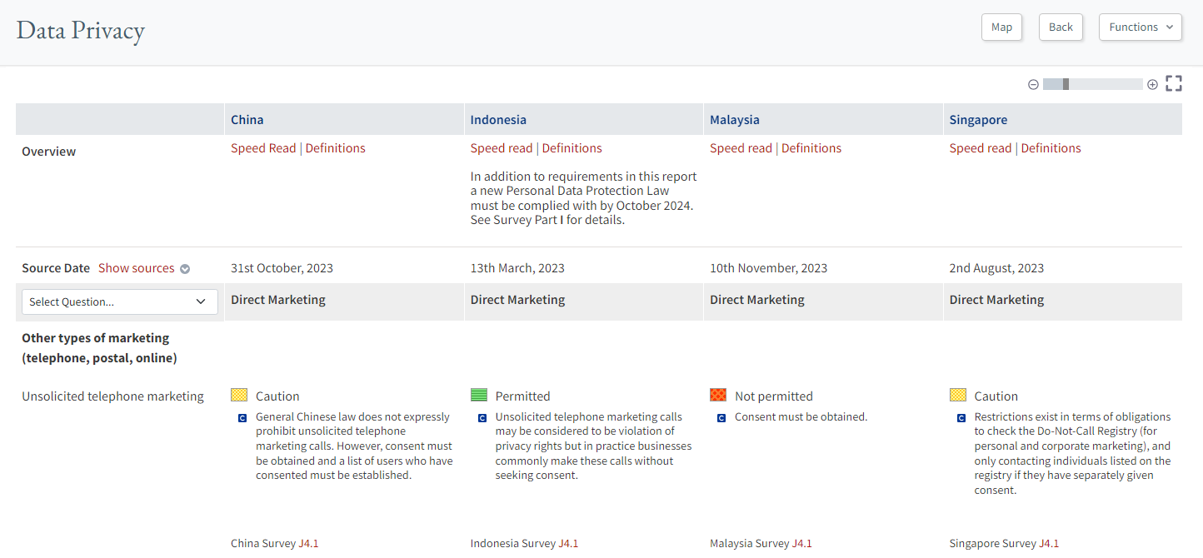This screenshot has width=1203, height=558.
Task: Click the zoom in plus icon
Action: click(x=1152, y=85)
